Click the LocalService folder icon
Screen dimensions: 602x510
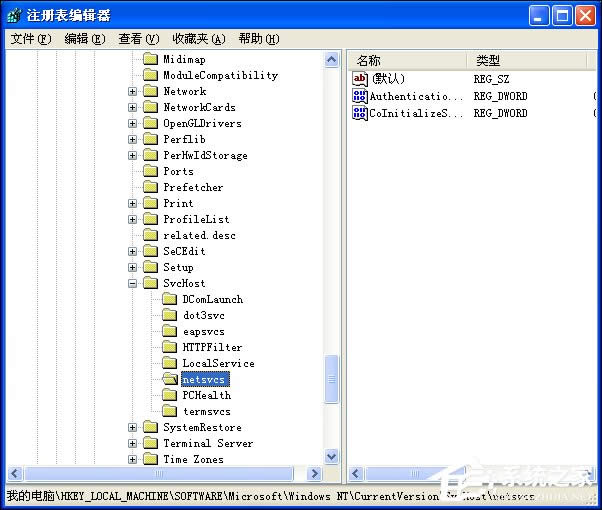tap(169, 363)
